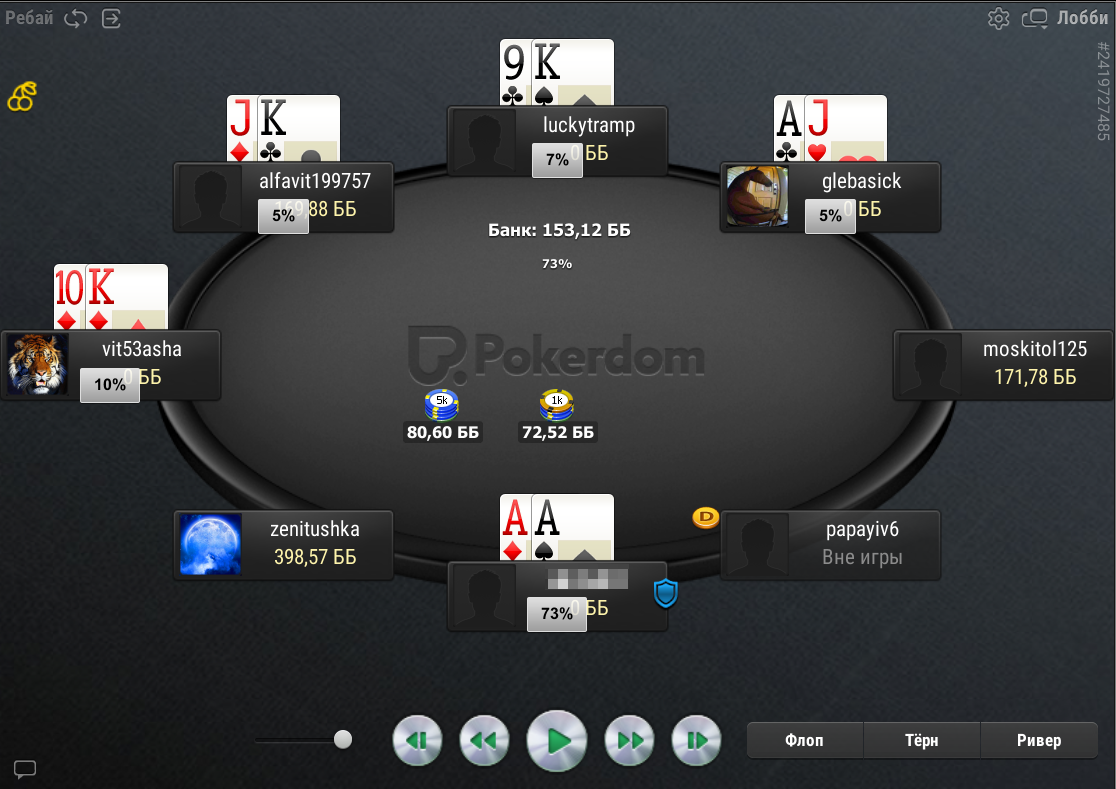Click the Ребай button

point(29,18)
